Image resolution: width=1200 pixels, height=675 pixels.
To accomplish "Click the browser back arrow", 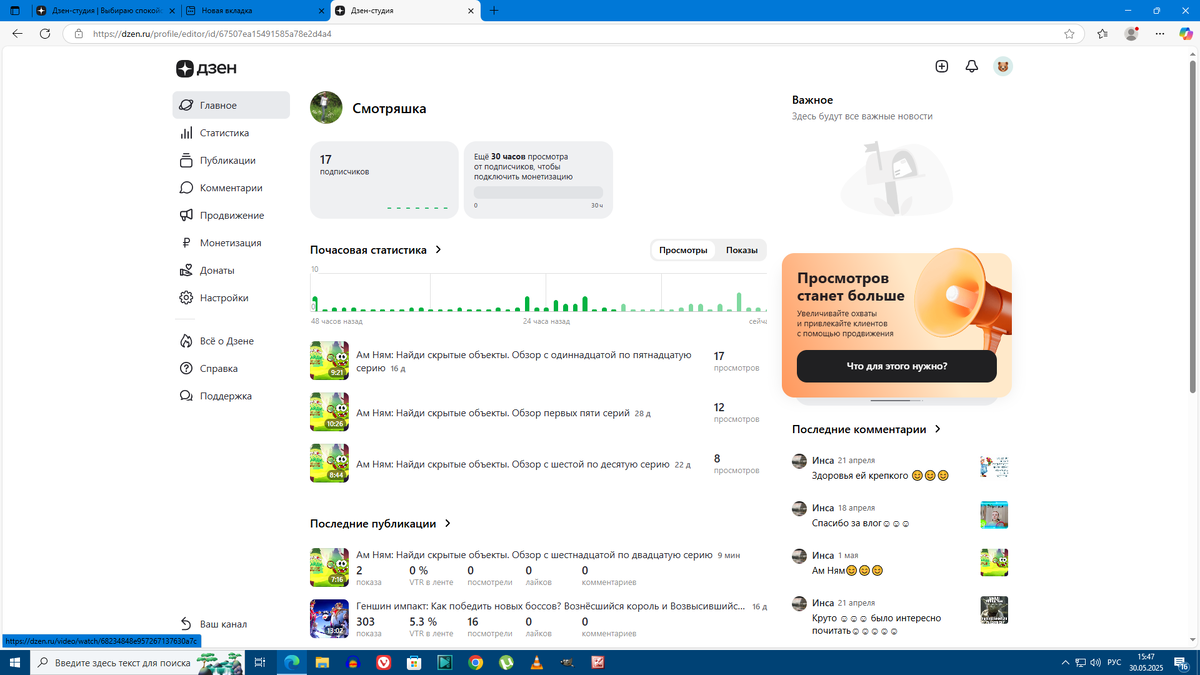I will (17, 33).
